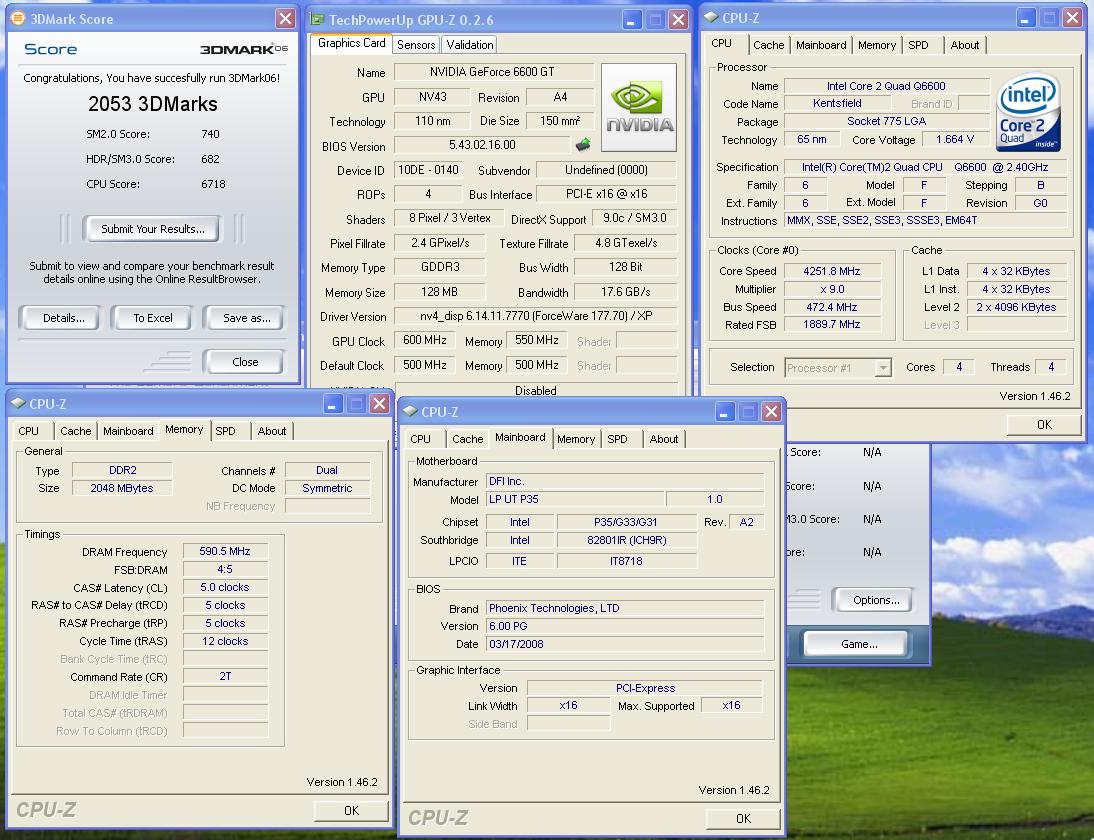The height and width of the screenshot is (840, 1094).
Task: Click the DRAM Frequency value 590.5 MHz
Action: (x=225, y=551)
